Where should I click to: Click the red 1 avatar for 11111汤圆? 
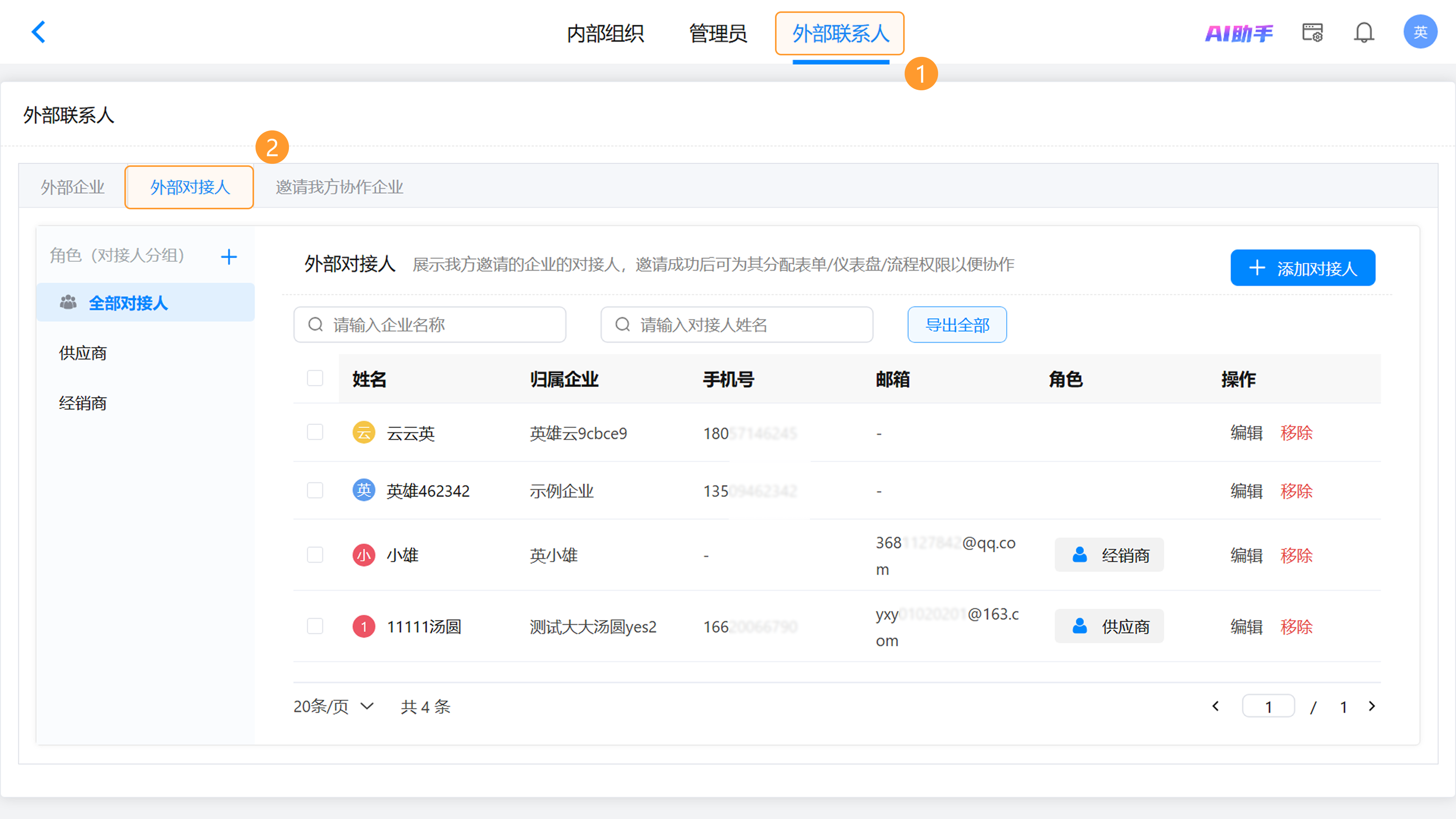pos(364,626)
